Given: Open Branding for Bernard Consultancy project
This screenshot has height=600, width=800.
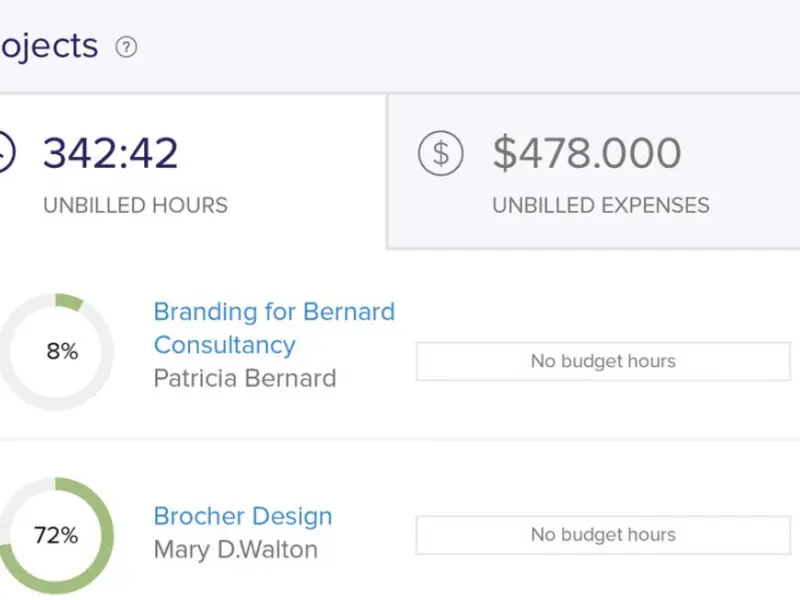Looking at the screenshot, I should tap(273, 328).
